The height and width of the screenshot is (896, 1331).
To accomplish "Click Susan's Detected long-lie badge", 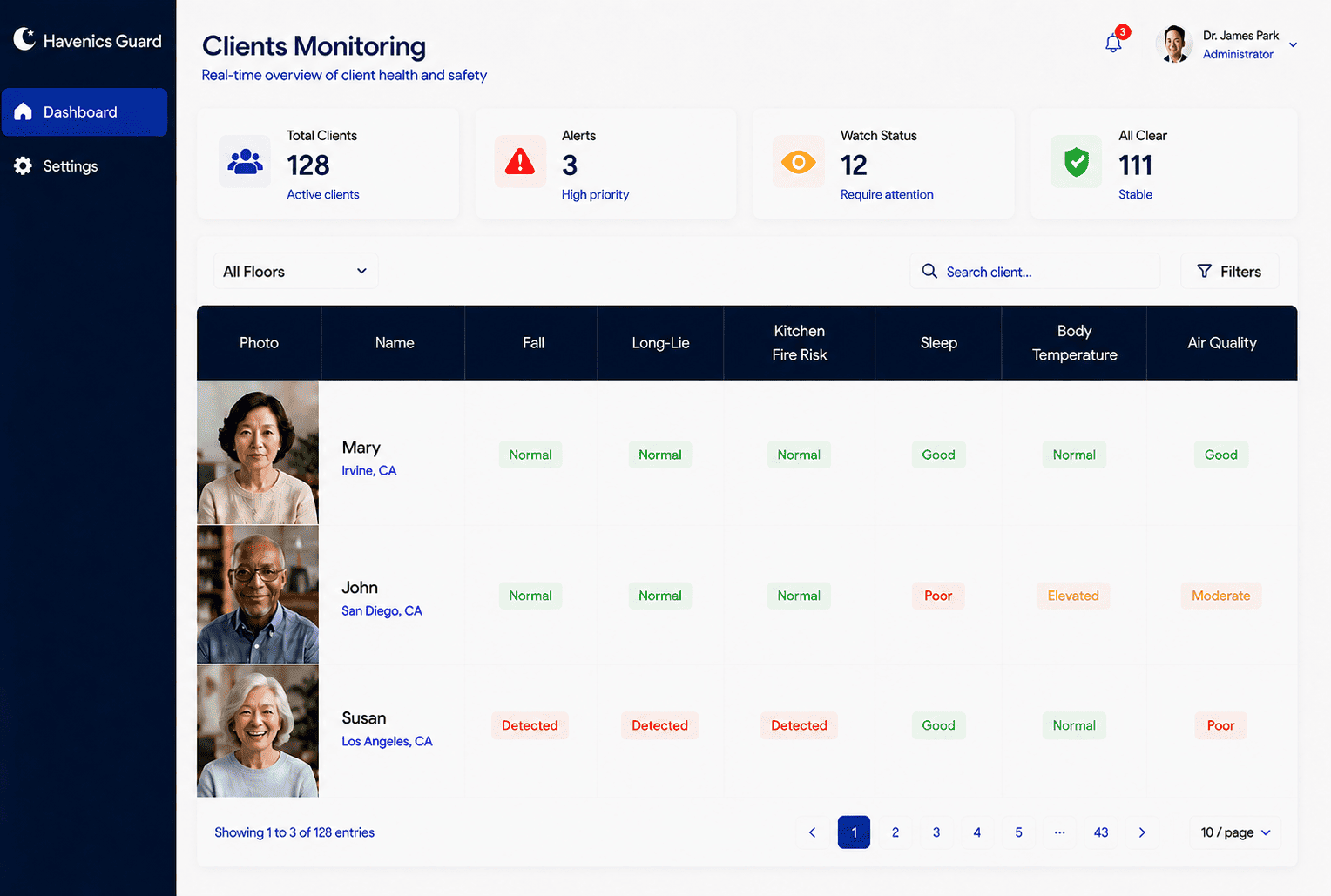I will 659,725.
